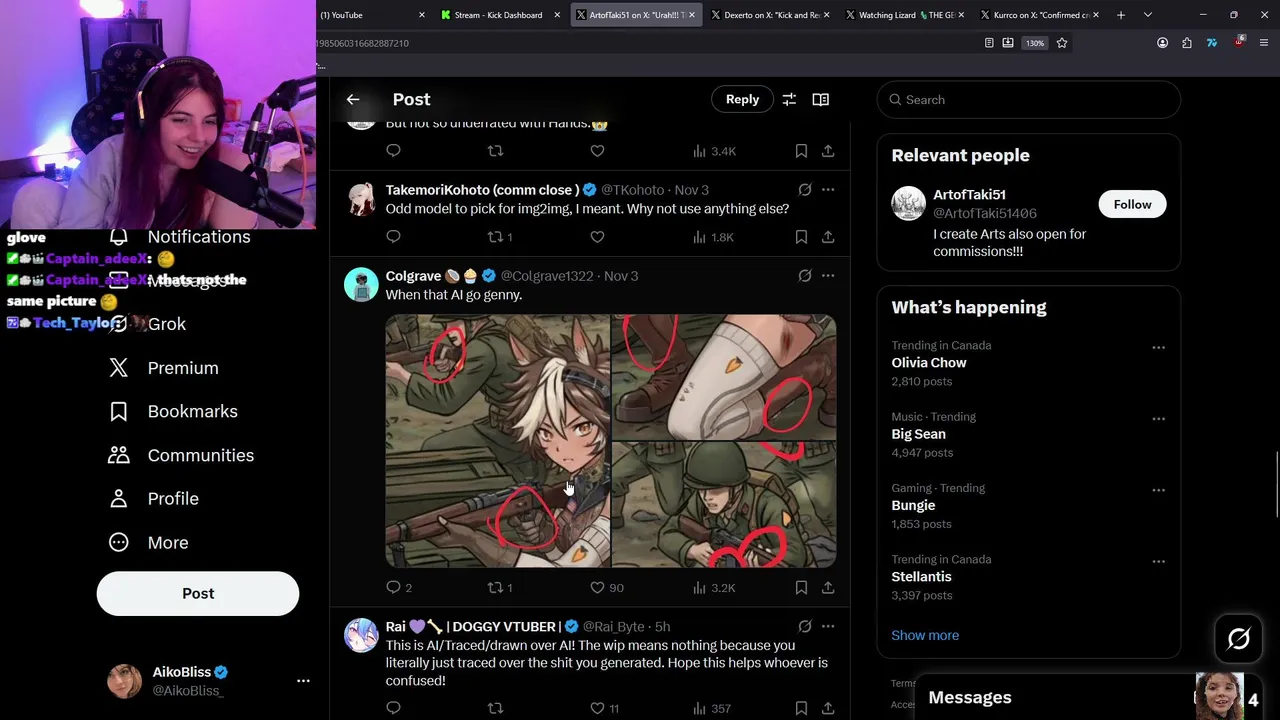Like TakemoriKohoto's comment
The height and width of the screenshot is (720, 1280).
[x=597, y=237]
